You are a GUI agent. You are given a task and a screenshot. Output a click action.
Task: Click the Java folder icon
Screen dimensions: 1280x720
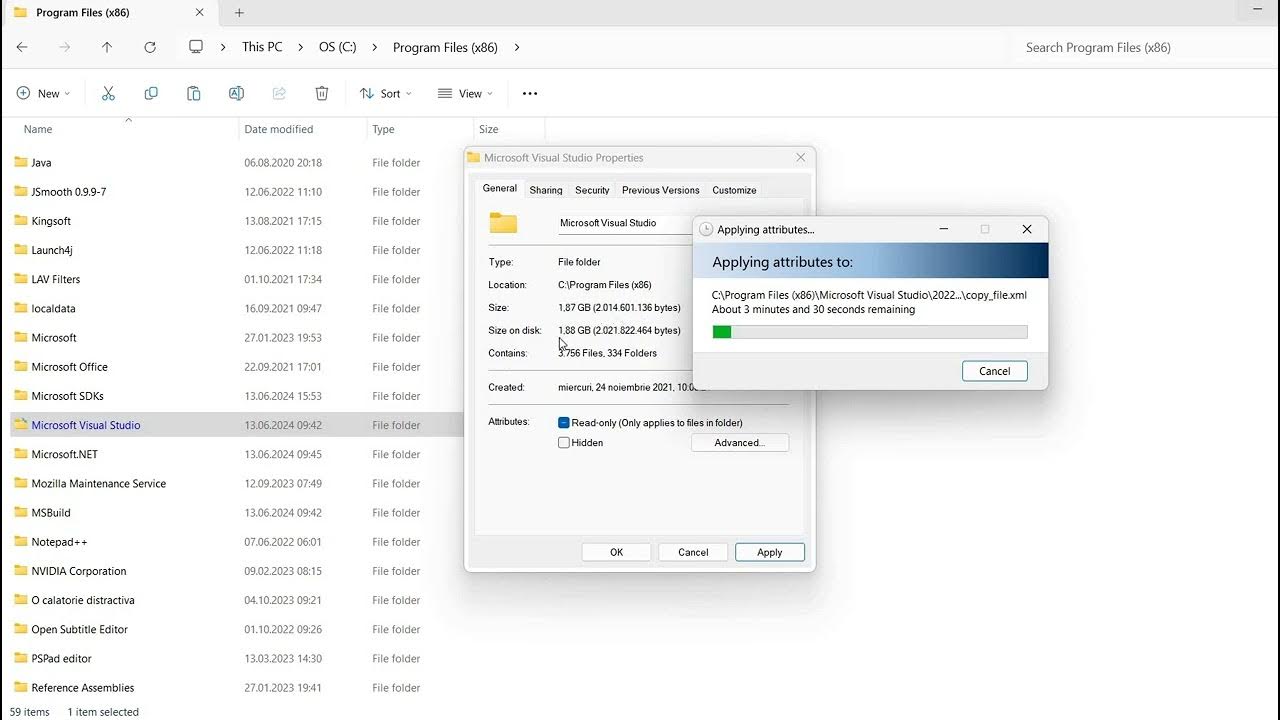[20, 162]
